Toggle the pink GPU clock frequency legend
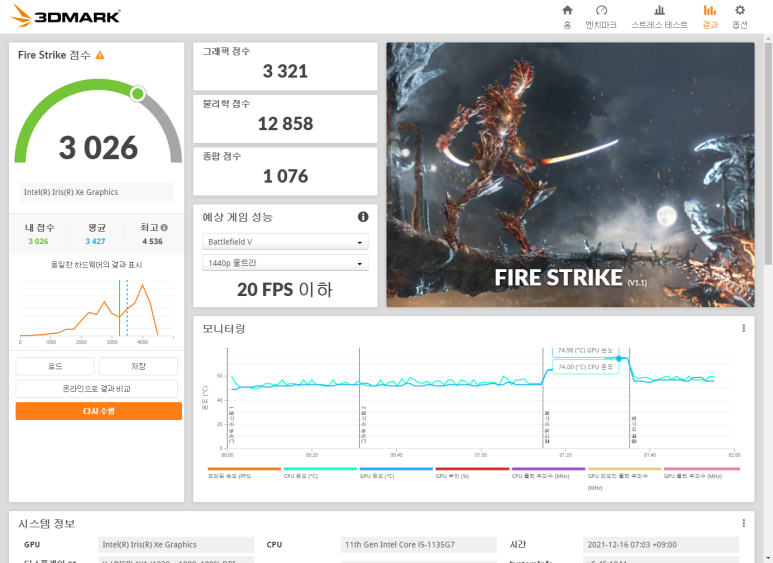Image resolution: width=773 pixels, height=563 pixels. (x=702, y=472)
